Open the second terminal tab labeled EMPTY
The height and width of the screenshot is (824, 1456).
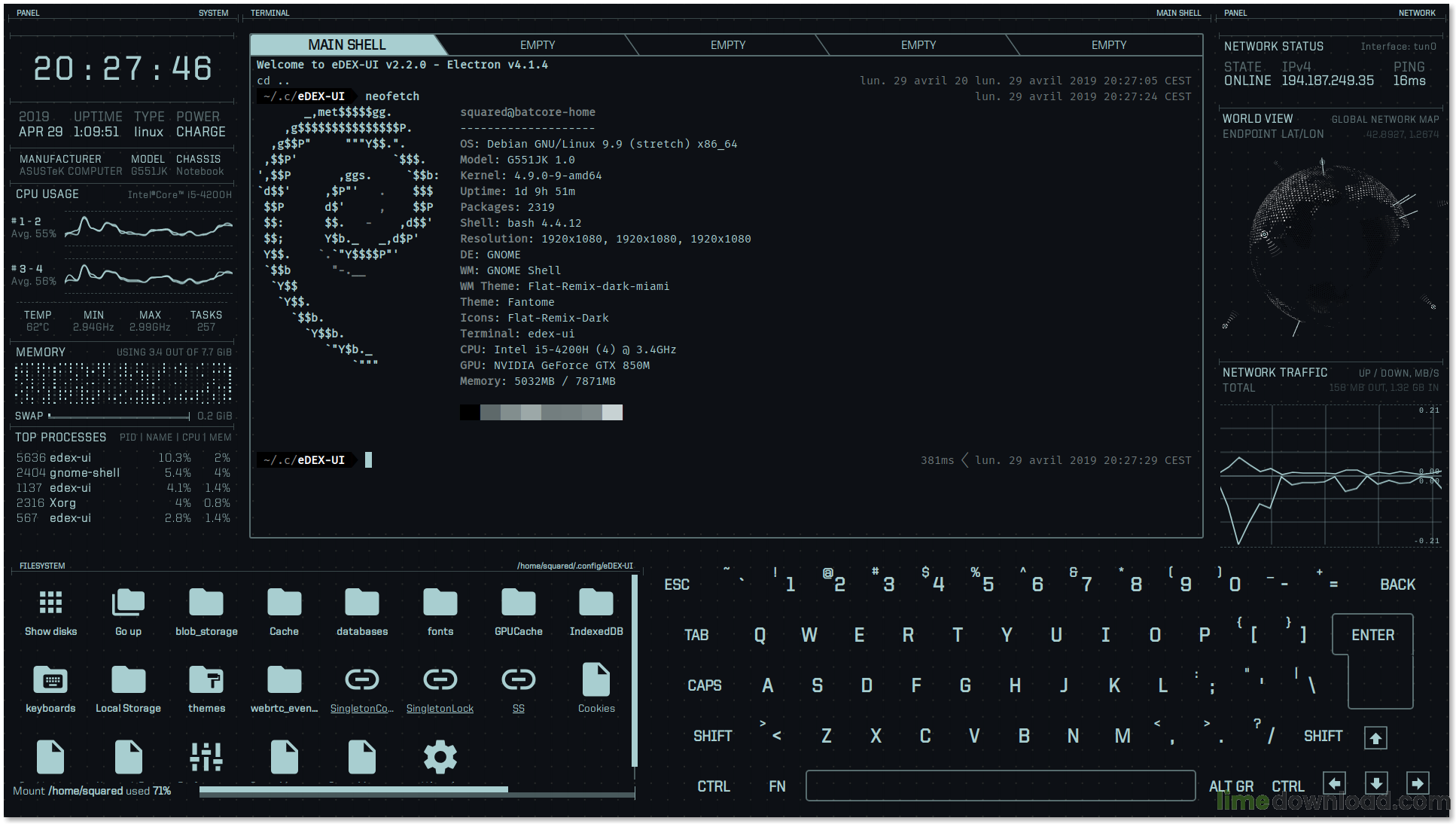537,45
